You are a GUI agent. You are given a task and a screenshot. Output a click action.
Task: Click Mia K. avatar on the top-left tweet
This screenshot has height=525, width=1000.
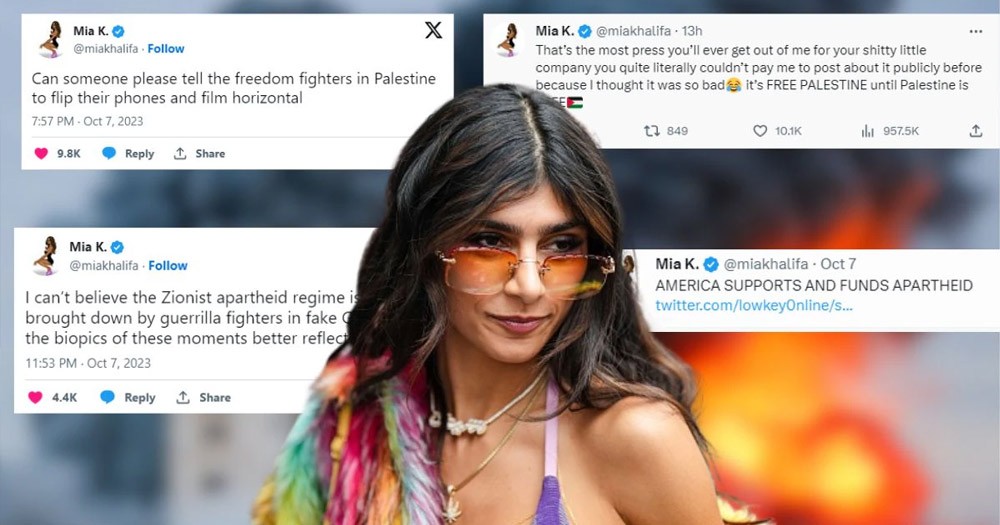[x=51, y=40]
